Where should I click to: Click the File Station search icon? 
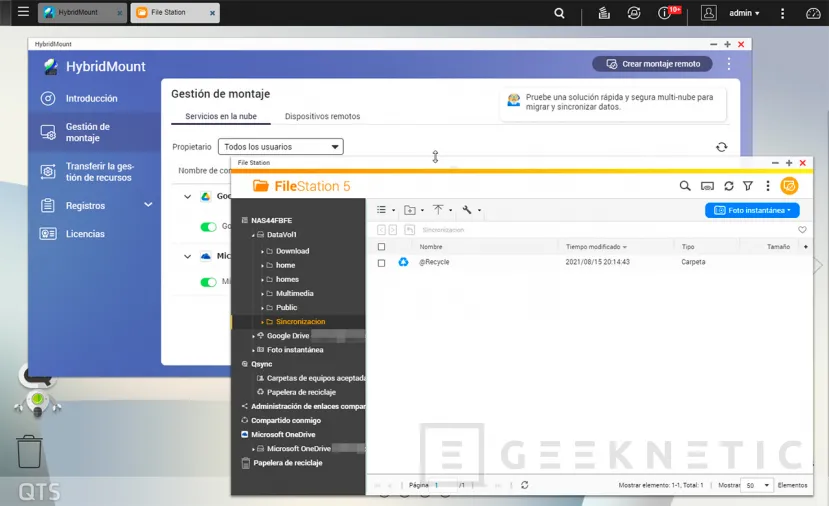[685, 186]
